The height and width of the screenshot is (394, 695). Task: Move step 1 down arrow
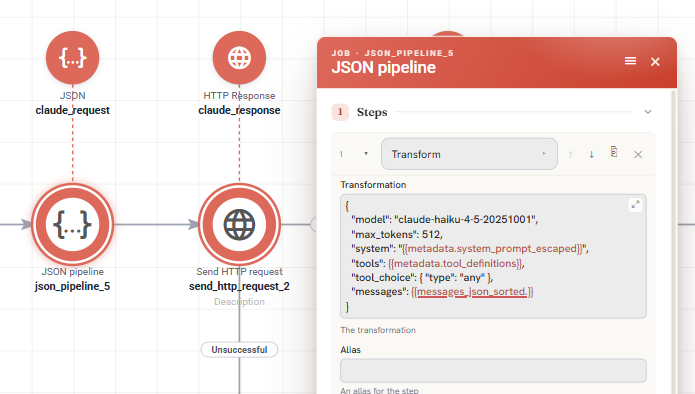591,154
